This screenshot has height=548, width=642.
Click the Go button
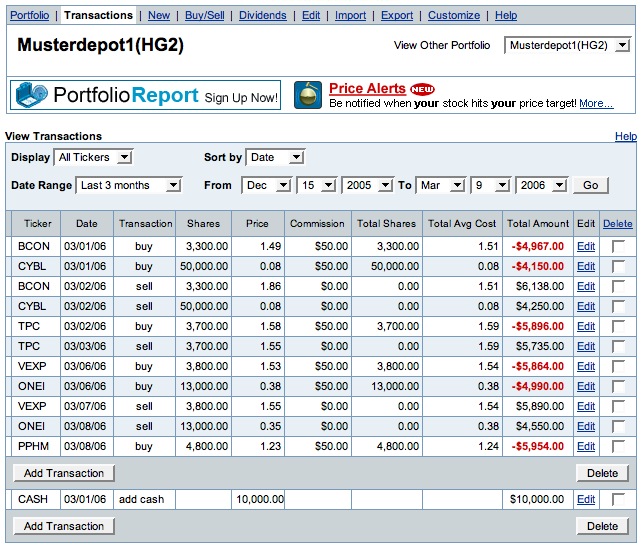pos(591,186)
